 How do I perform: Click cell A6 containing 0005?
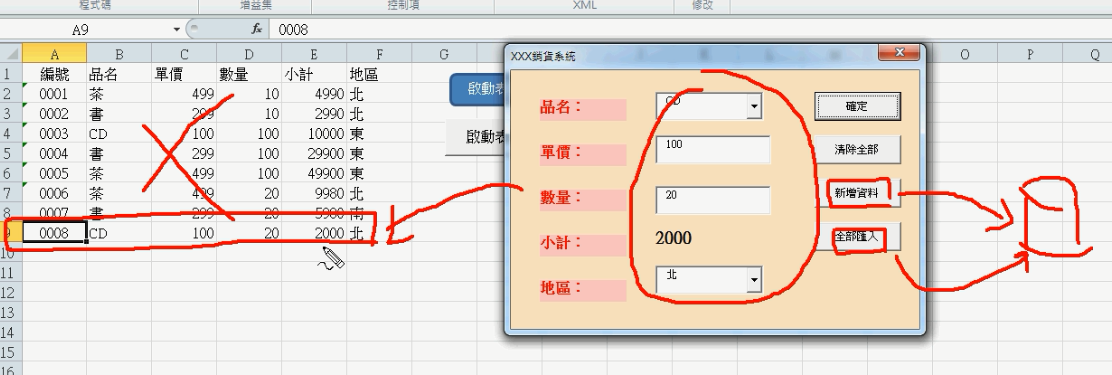click(55, 173)
